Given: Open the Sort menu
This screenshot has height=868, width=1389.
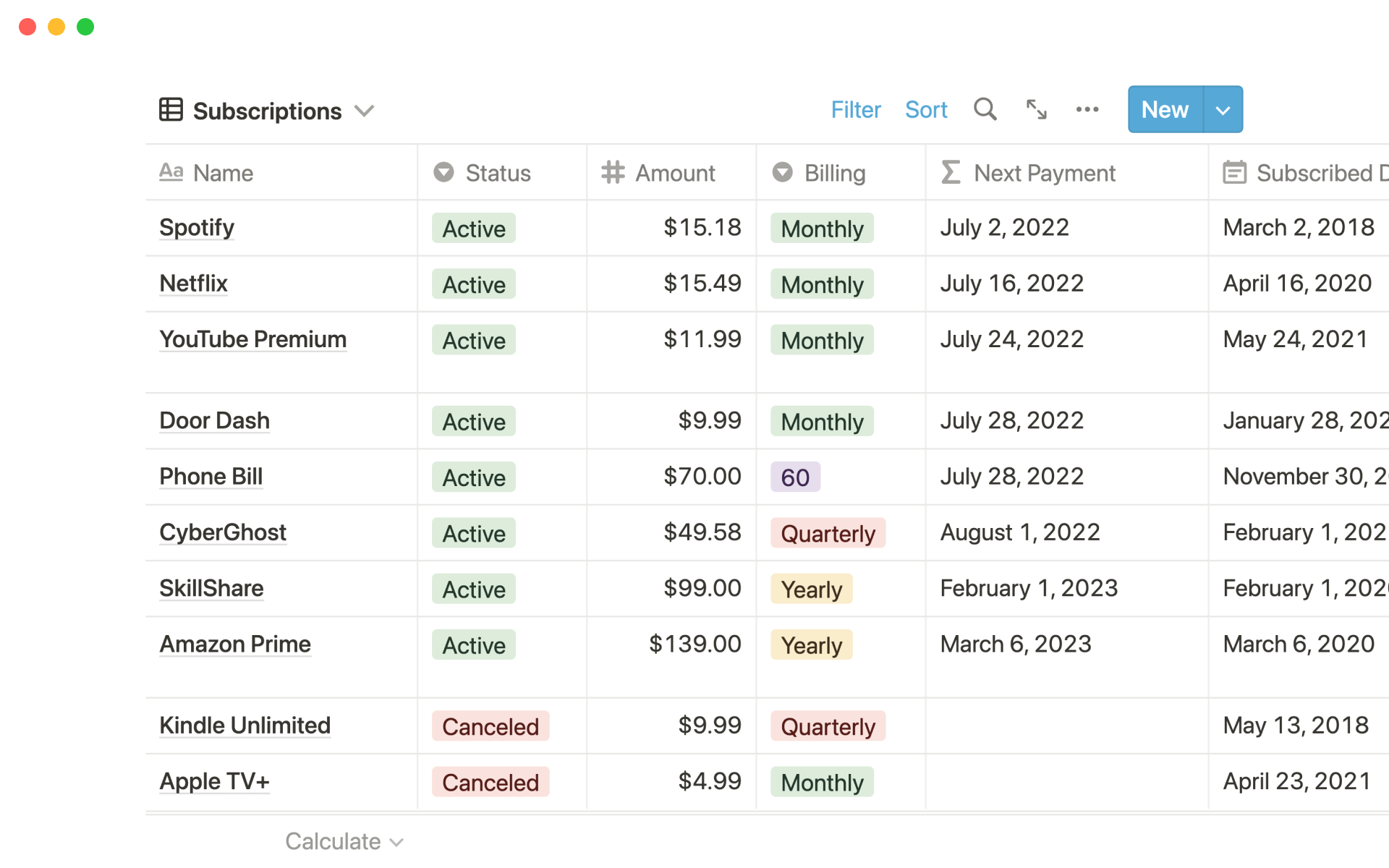Looking at the screenshot, I should [925, 110].
